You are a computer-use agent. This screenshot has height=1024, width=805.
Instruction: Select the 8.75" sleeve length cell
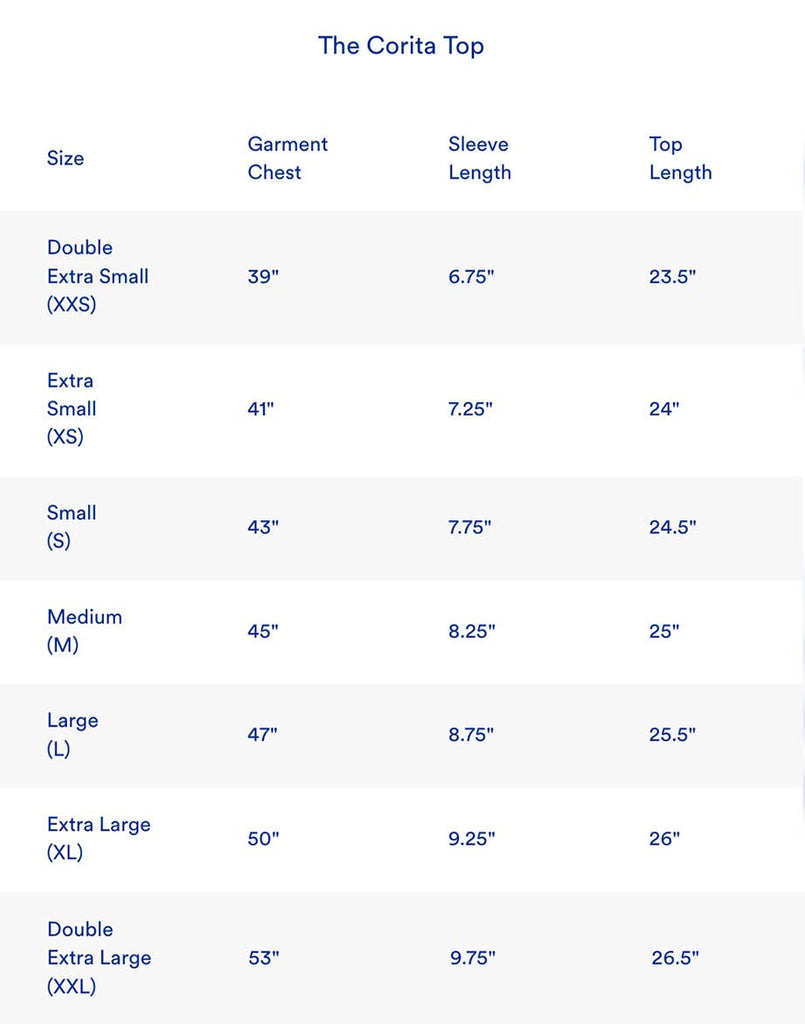(x=472, y=734)
